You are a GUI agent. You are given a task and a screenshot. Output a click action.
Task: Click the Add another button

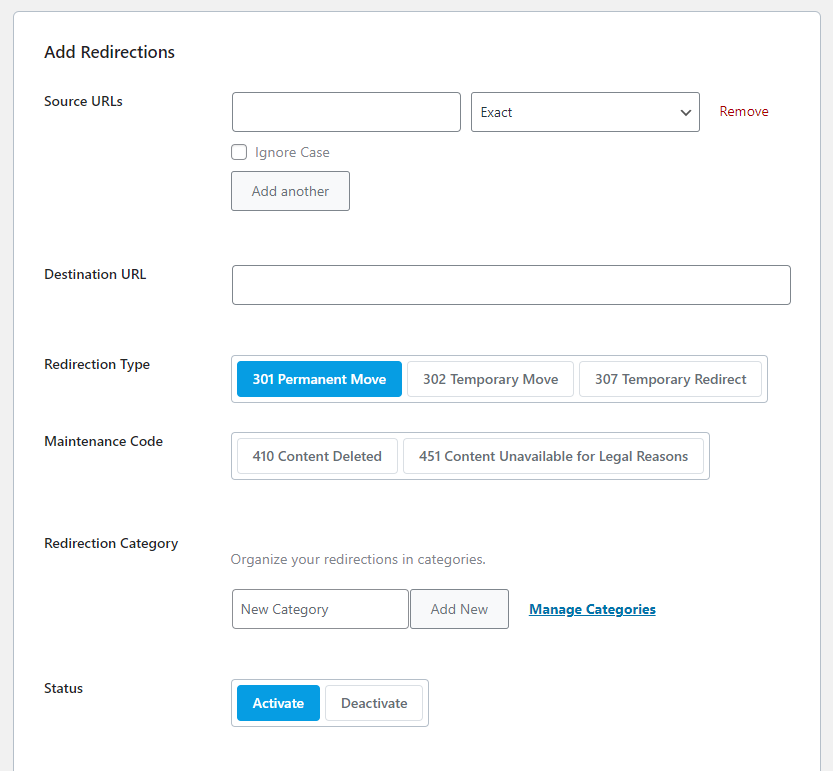(x=290, y=191)
